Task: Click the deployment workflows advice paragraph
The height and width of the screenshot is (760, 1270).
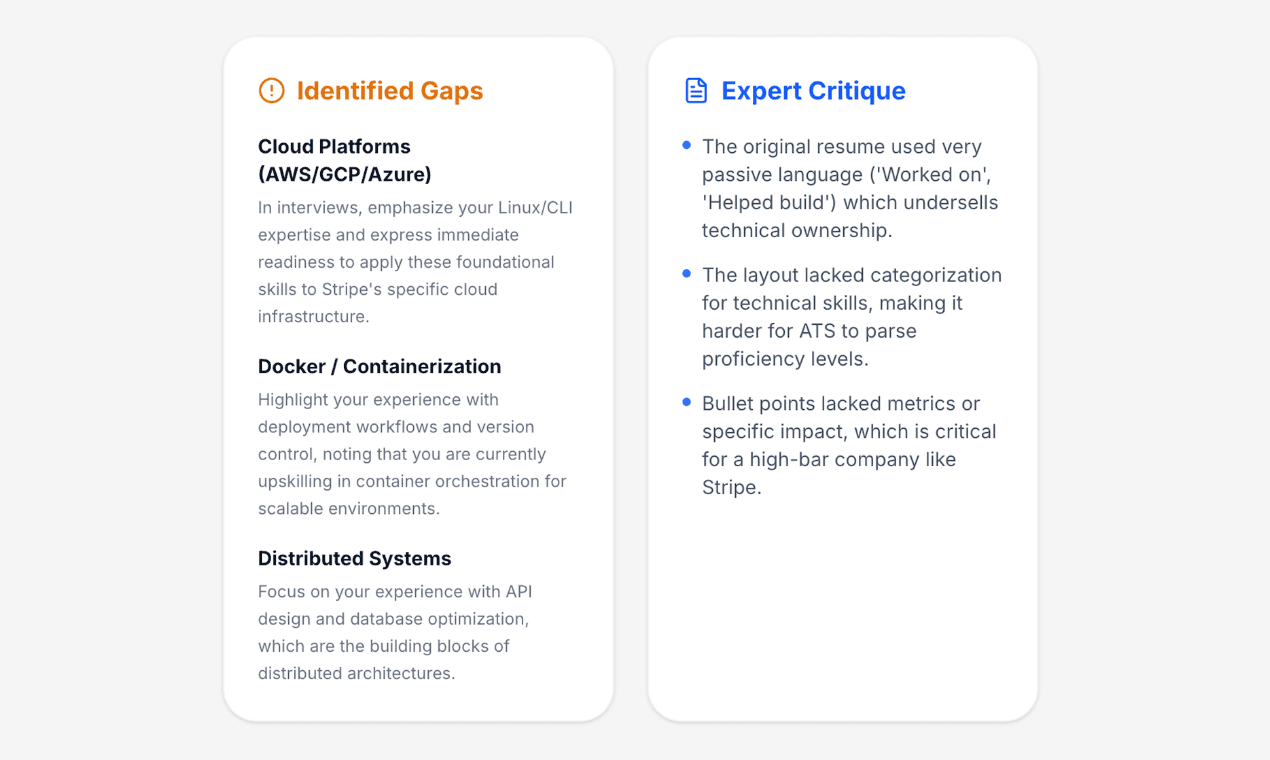Action: click(412, 454)
